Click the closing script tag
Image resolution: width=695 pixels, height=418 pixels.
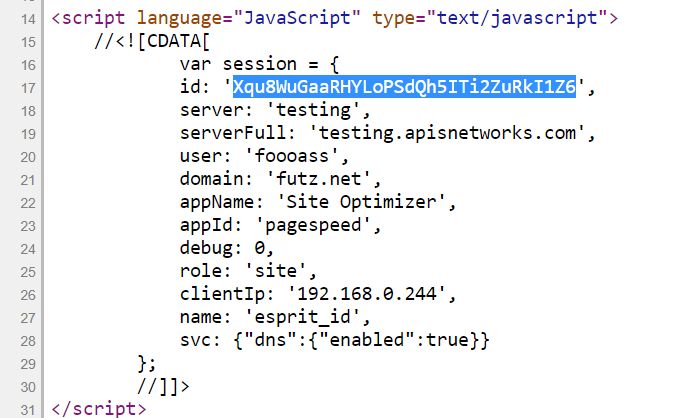pyautogui.click(x=96, y=408)
